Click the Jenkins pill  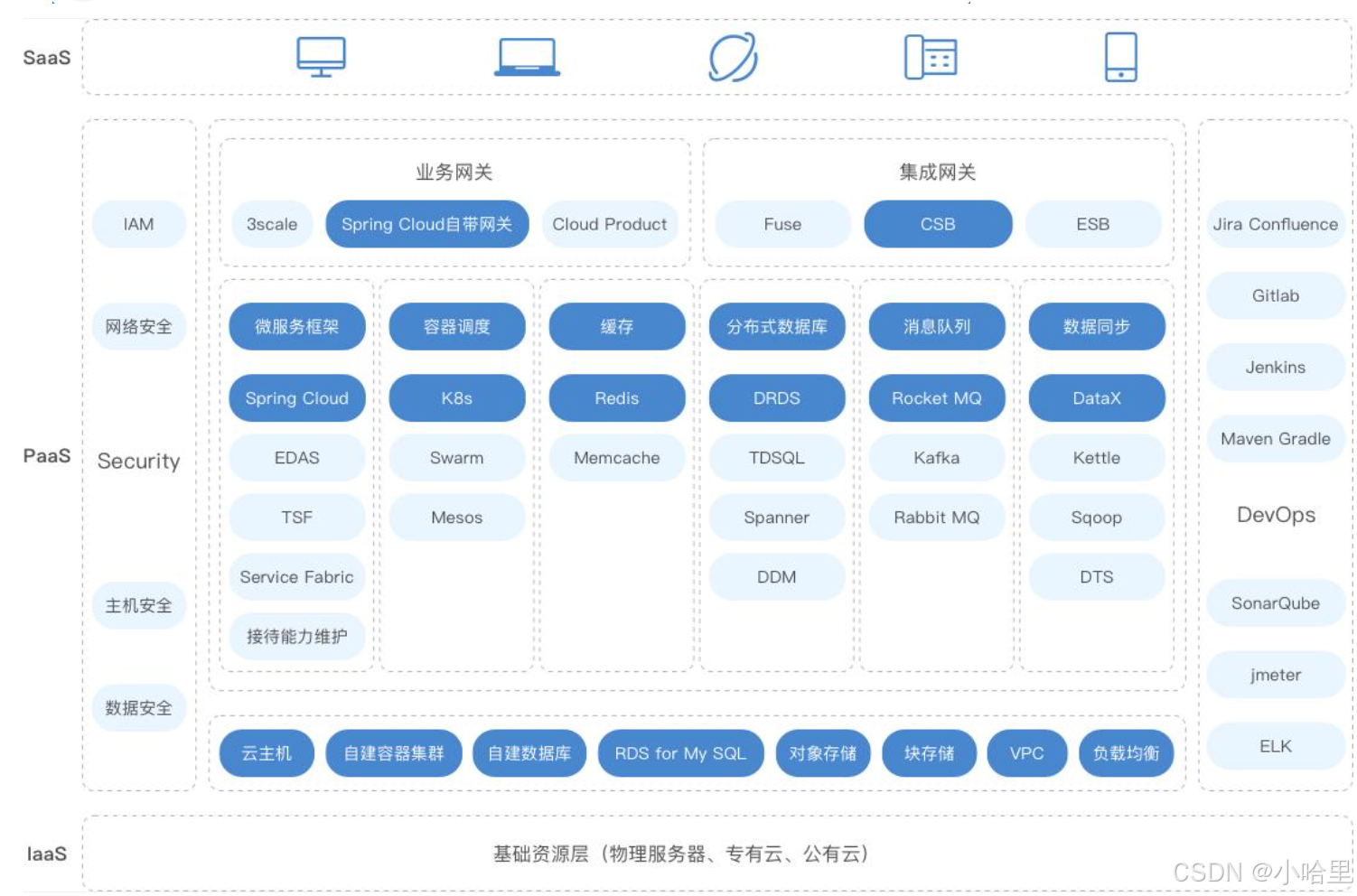click(1276, 367)
